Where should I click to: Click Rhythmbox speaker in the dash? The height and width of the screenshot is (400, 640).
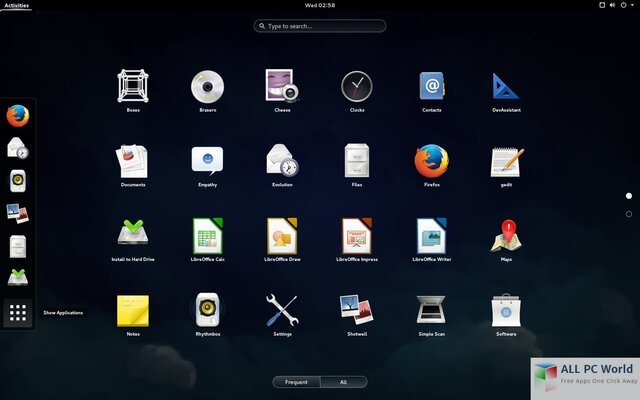[18, 181]
